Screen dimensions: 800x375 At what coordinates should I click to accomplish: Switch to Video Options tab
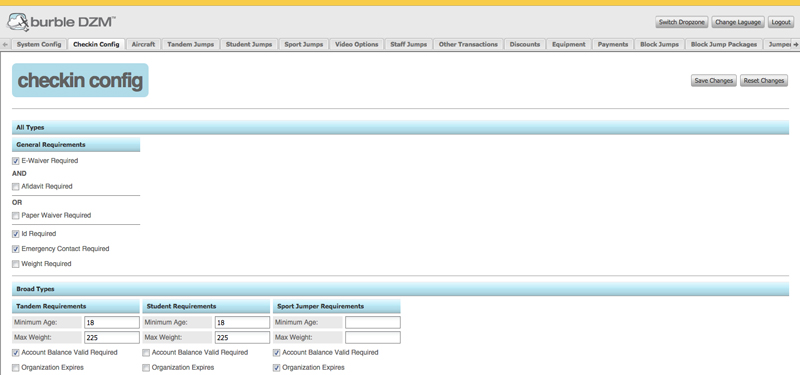coord(357,44)
